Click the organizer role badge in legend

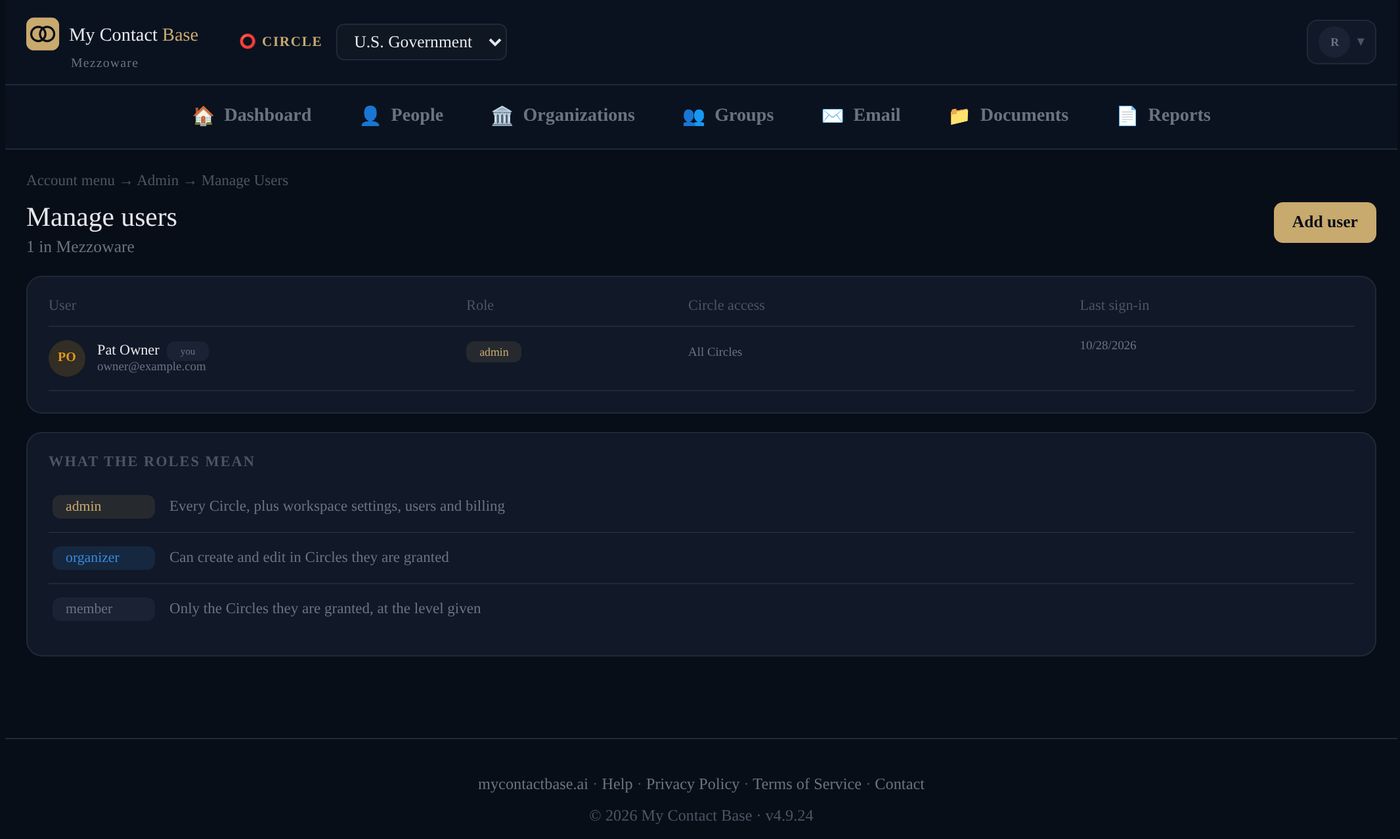pos(103,558)
